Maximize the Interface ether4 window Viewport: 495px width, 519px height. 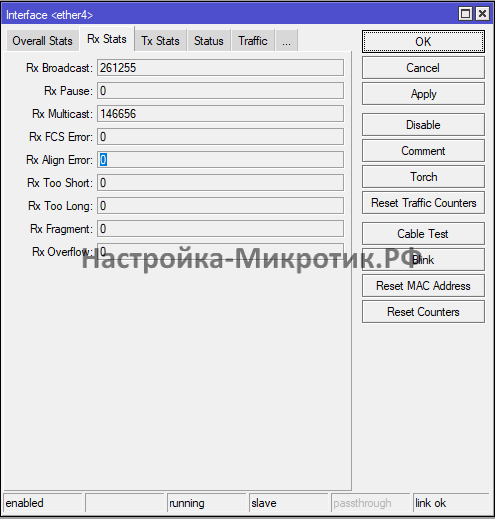coord(465,14)
